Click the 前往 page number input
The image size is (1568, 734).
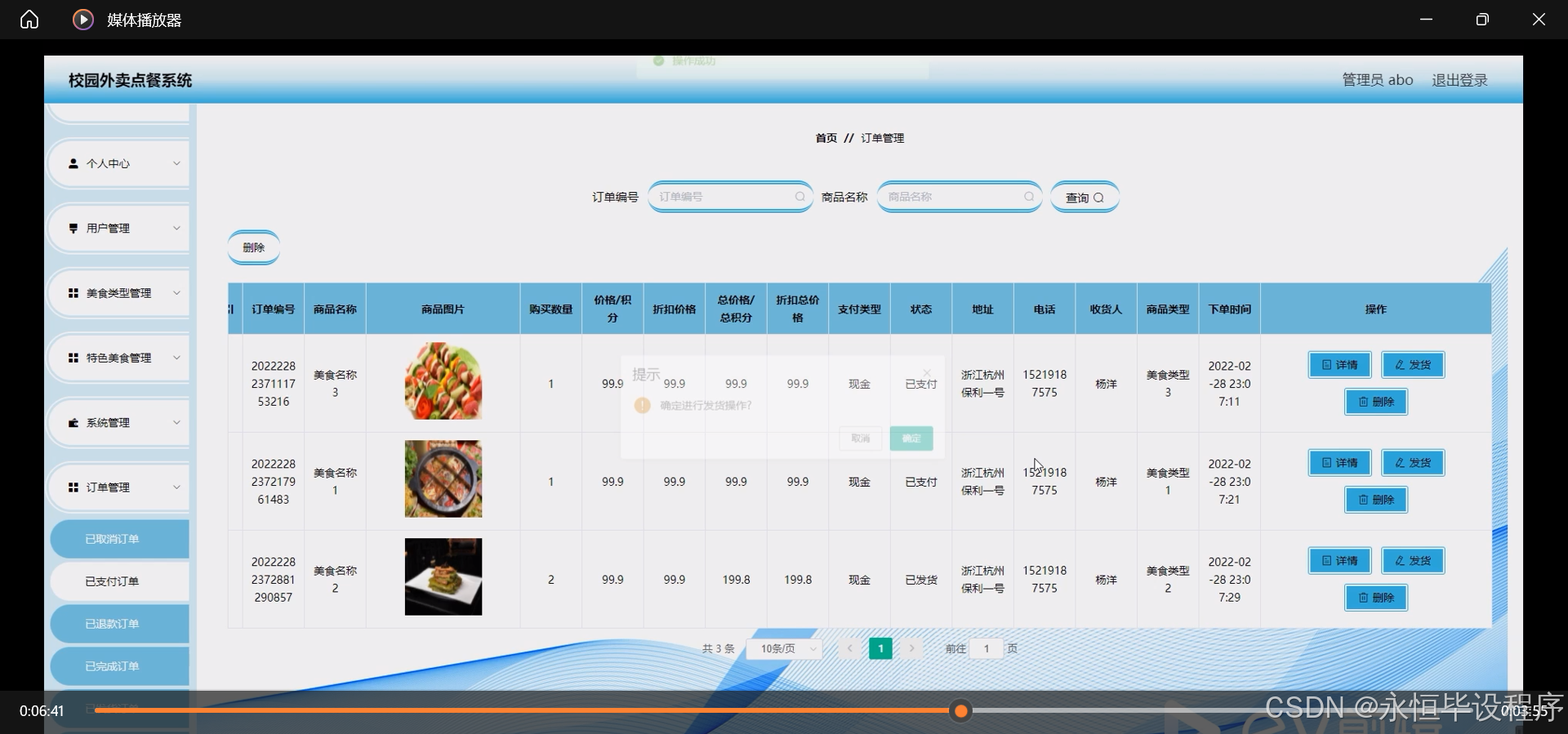(x=987, y=648)
